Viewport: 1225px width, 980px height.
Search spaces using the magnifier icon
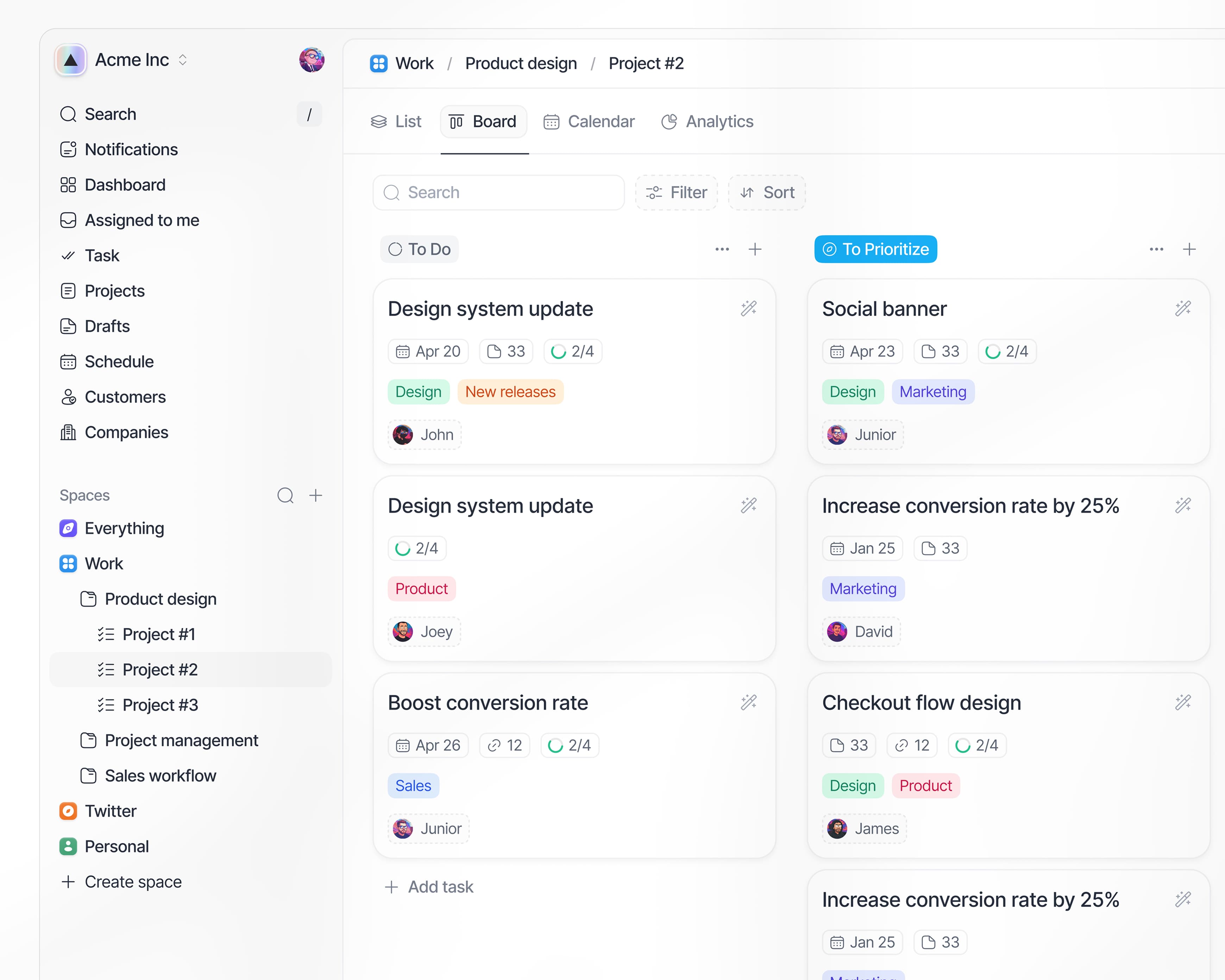(285, 495)
